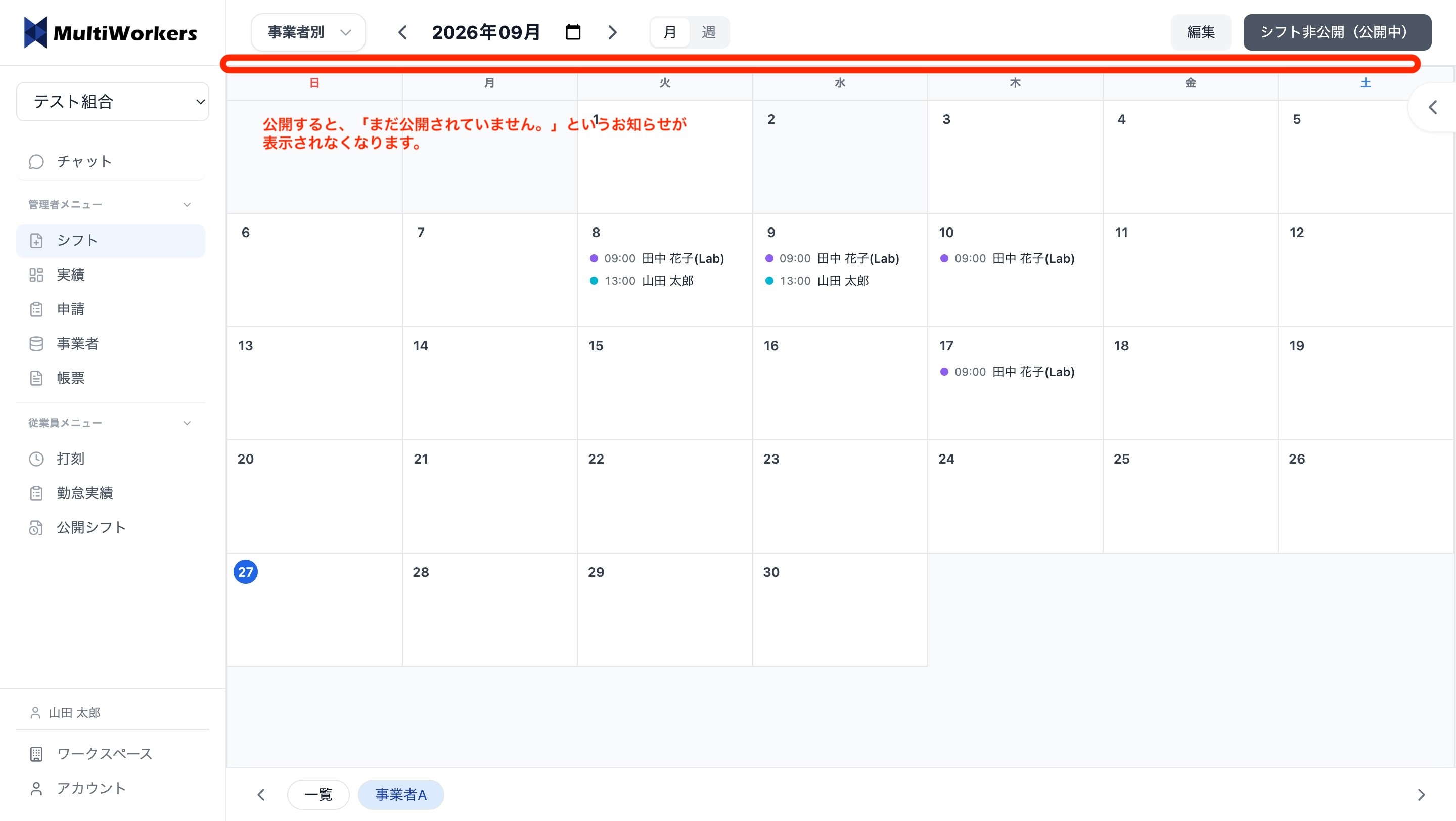Select today's date 27 in calendar

246,572
